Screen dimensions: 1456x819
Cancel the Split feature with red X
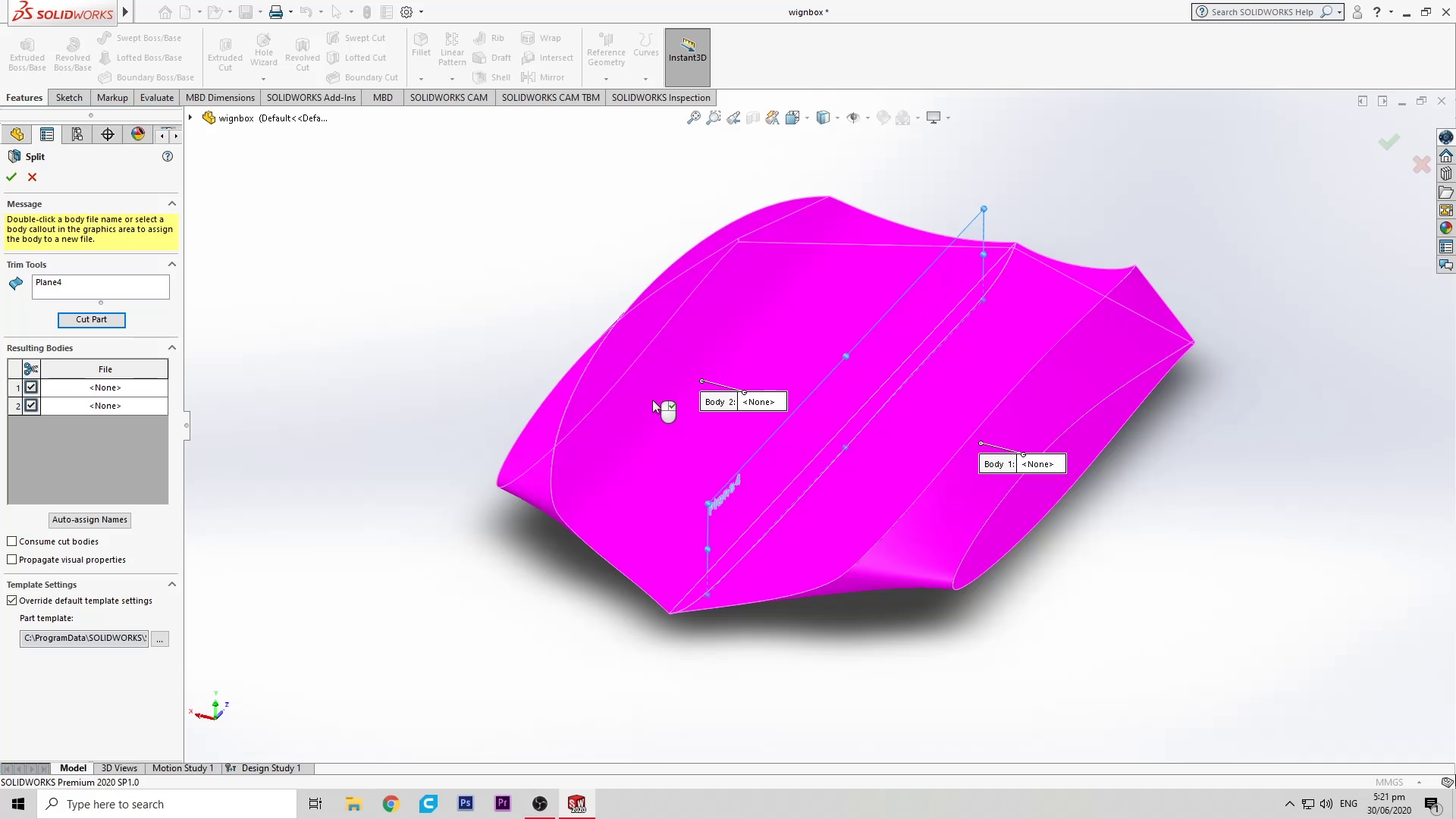click(32, 177)
